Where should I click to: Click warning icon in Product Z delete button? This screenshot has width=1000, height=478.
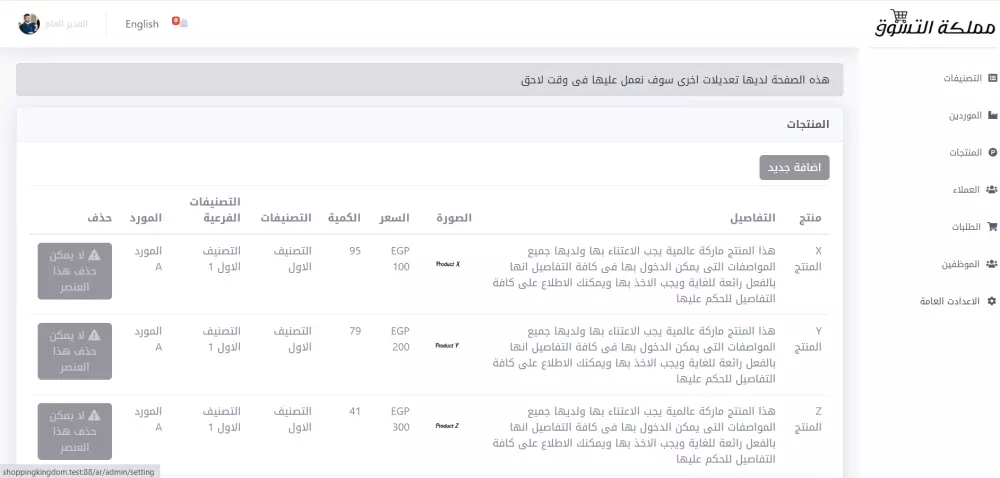[x=94, y=416]
